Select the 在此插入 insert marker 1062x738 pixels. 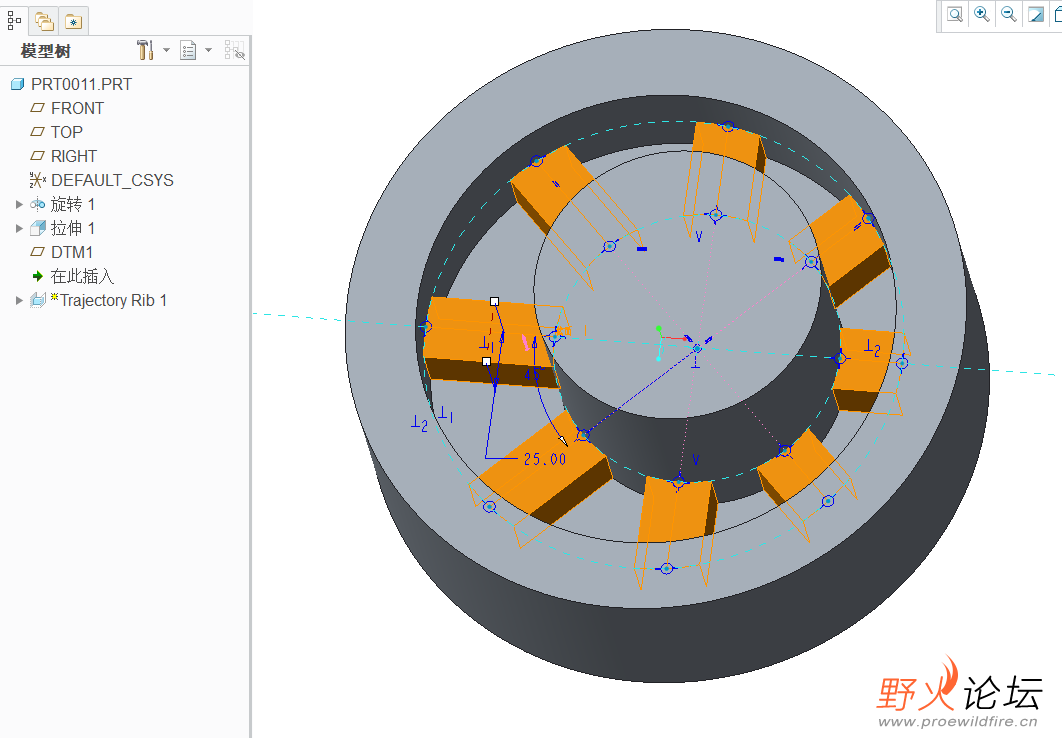[72, 276]
